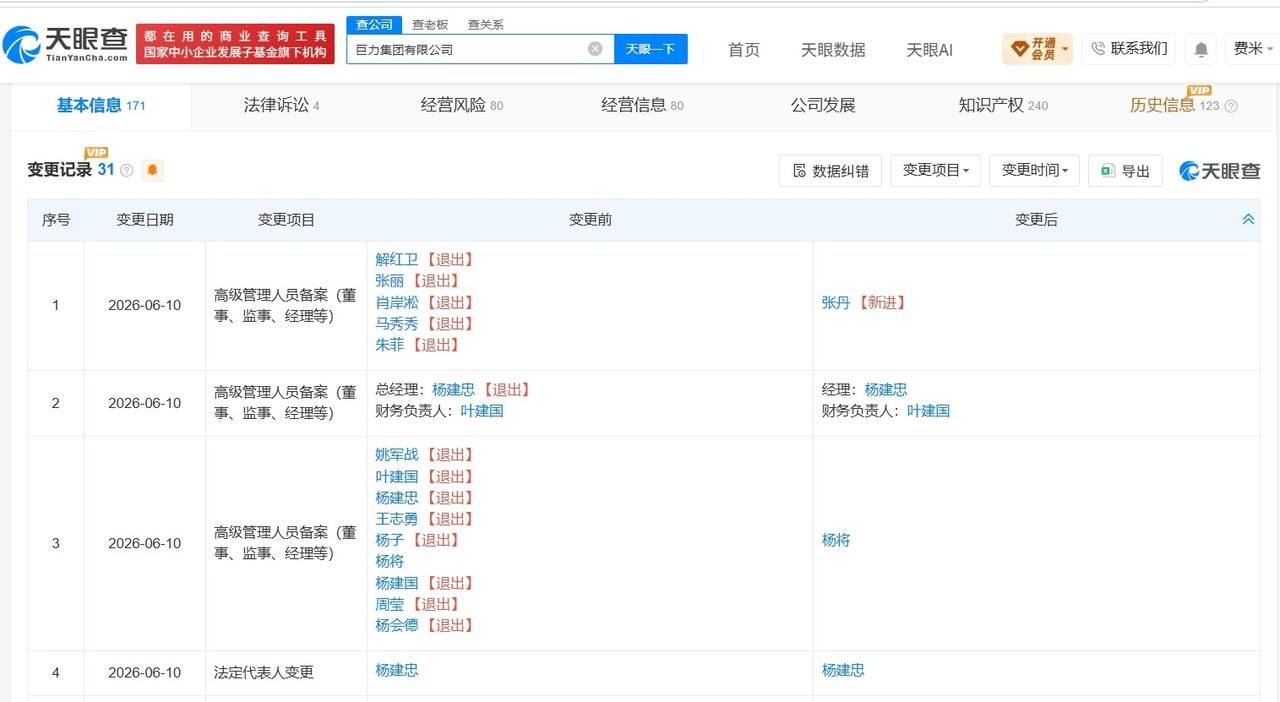Open 马秀秀 person link
The height and width of the screenshot is (702, 1280).
[x=397, y=323]
